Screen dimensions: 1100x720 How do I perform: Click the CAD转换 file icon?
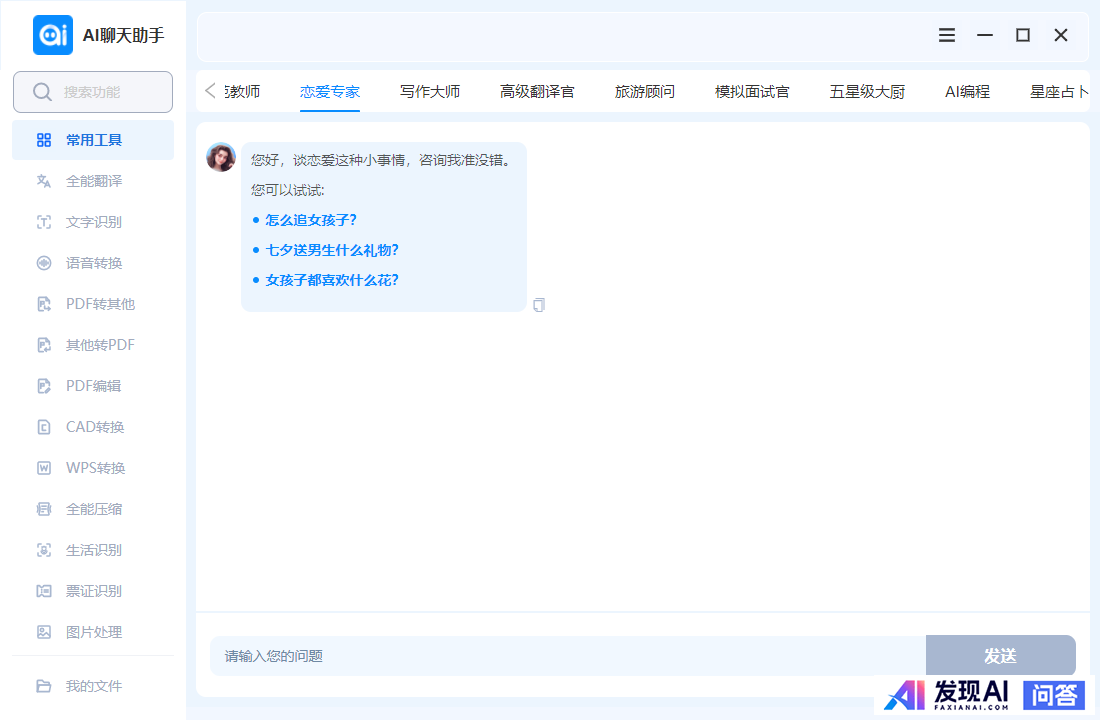click(x=43, y=427)
